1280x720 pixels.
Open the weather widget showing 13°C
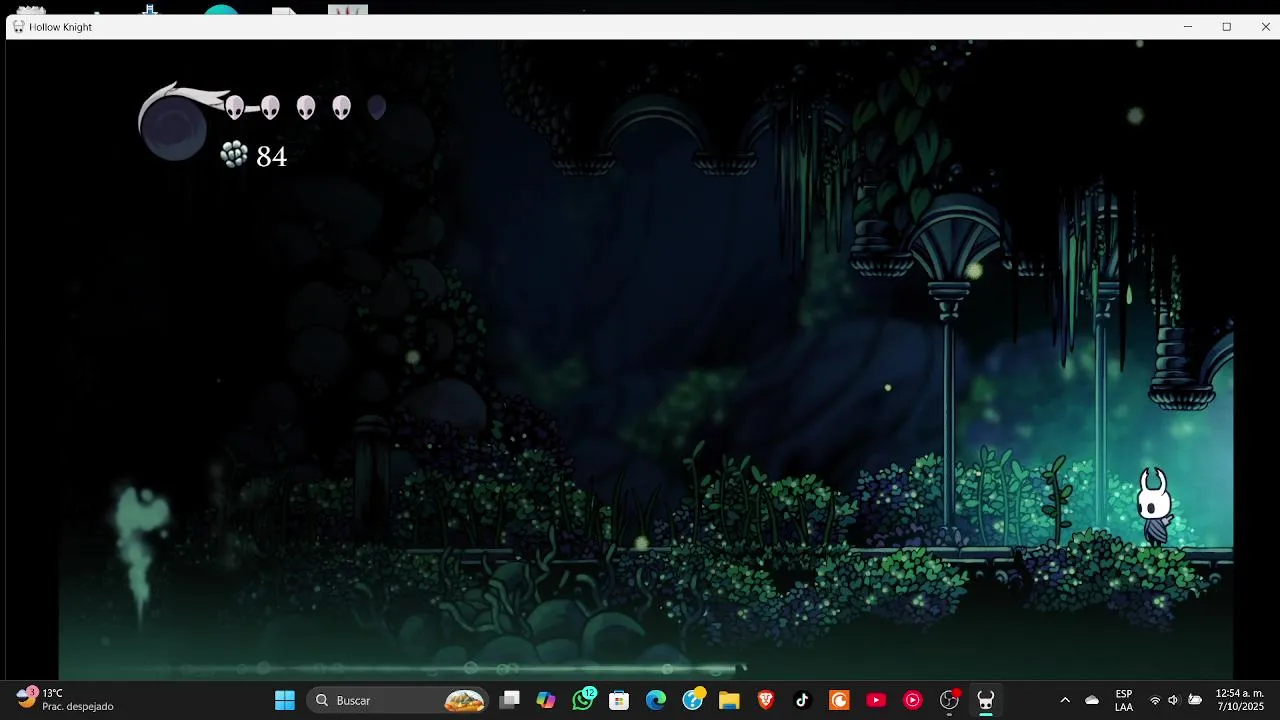66,699
